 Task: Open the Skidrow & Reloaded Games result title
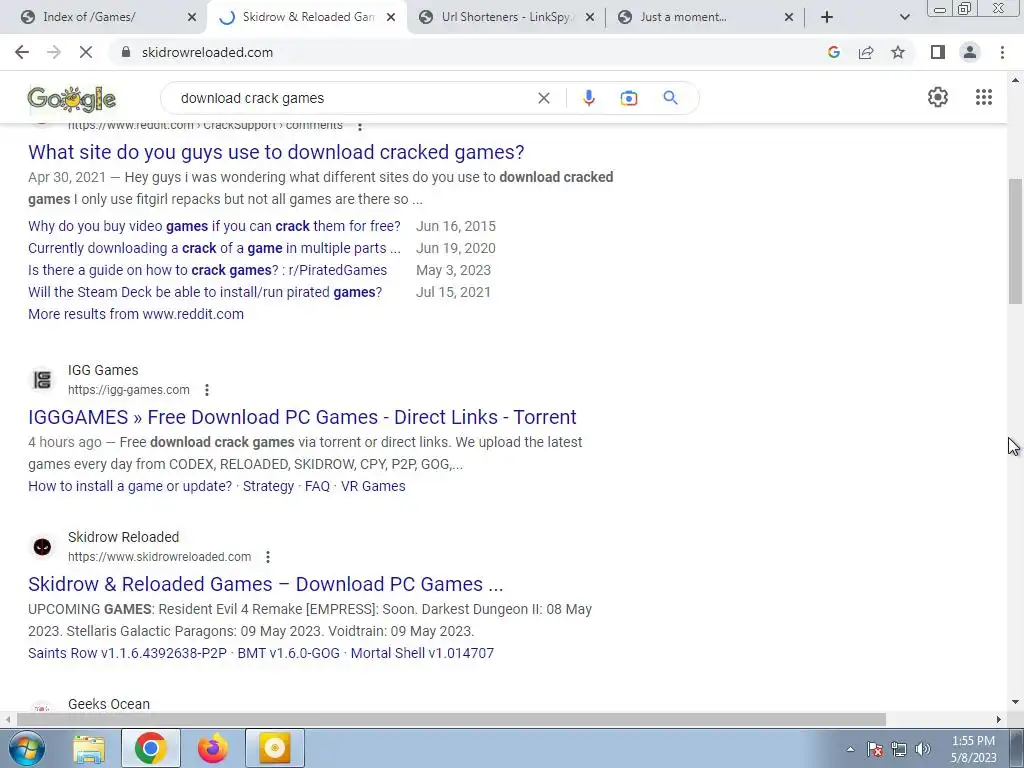coord(266,584)
